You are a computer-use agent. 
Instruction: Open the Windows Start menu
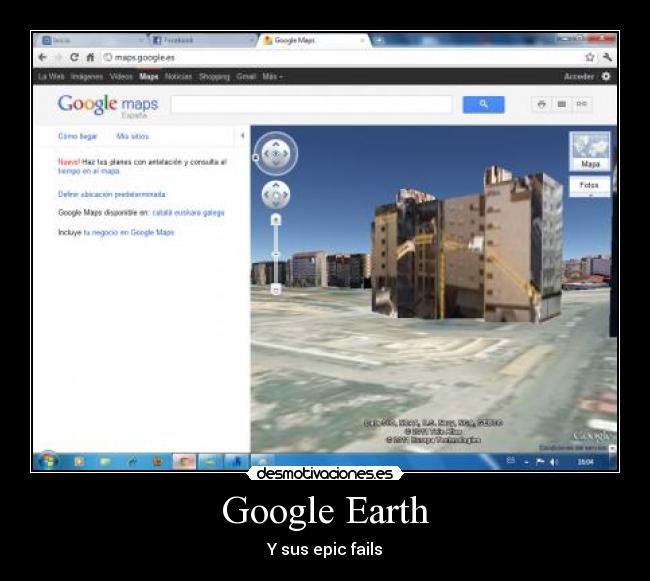tap(47, 461)
